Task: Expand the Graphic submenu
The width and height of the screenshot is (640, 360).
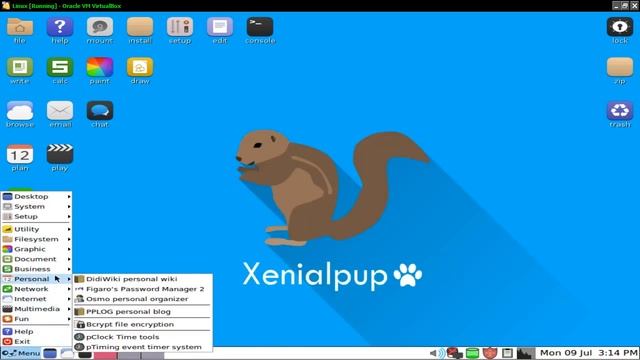Action: pos(36,249)
